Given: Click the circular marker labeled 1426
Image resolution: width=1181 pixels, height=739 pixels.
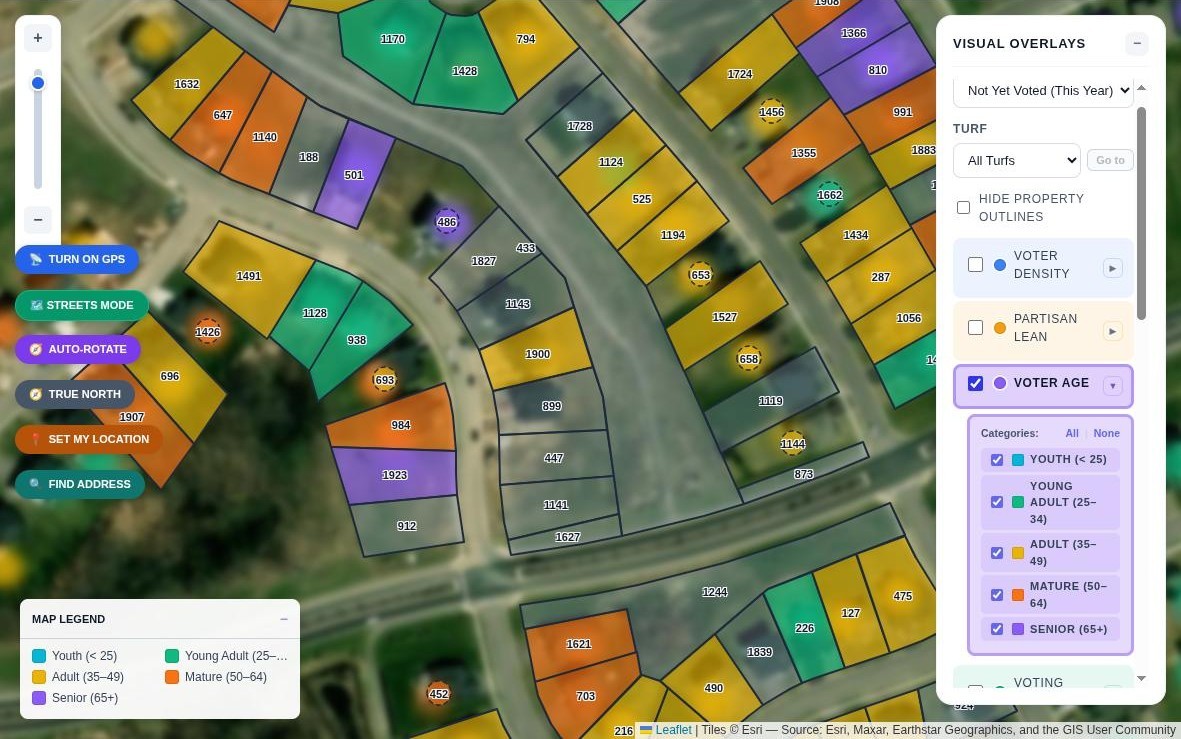Looking at the screenshot, I should 208,331.
